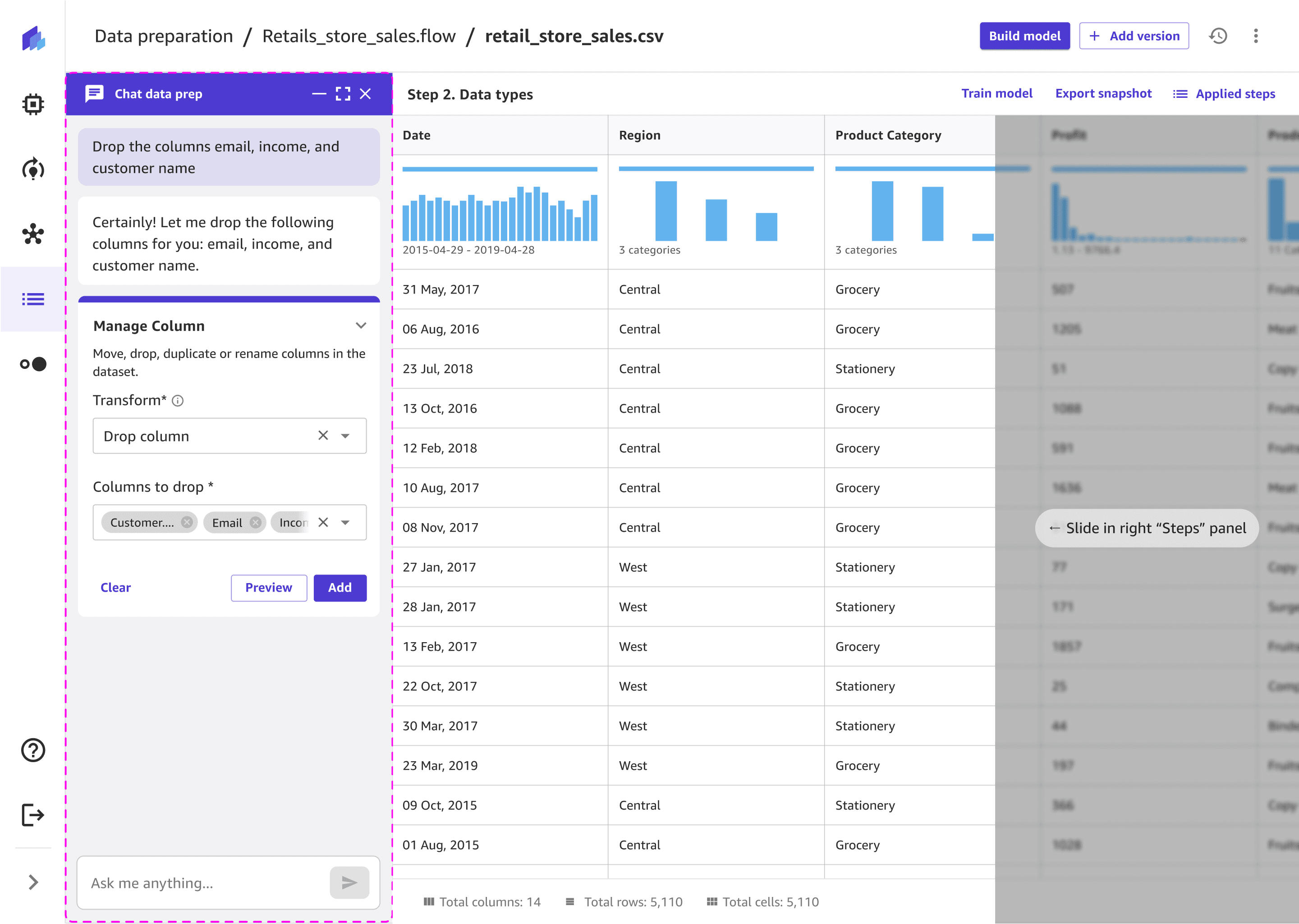Click the chip icon in left sidebar
The height and width of the screenshot is (924, 1299).
(x=33, y=104)
